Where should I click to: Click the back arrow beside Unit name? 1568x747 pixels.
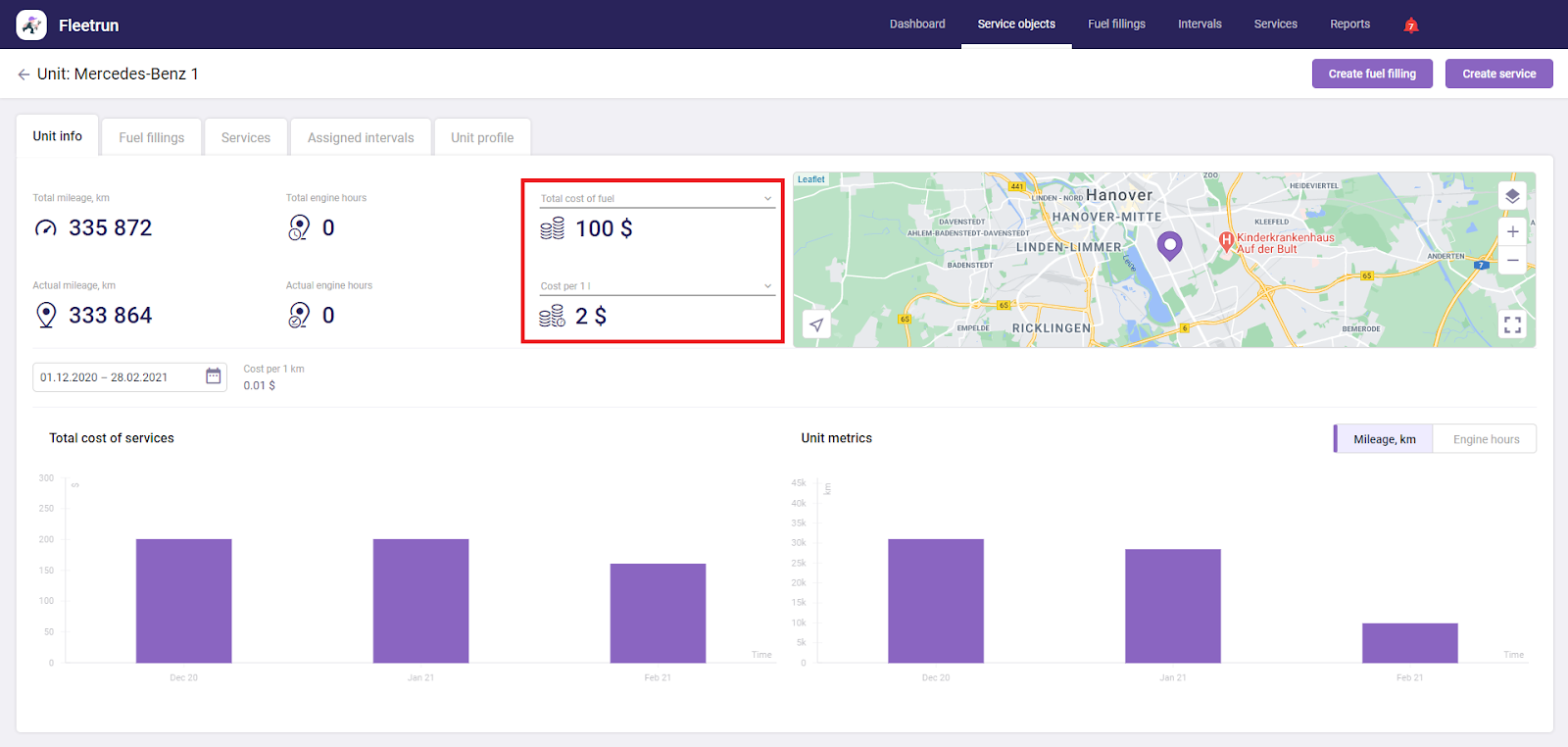pyautogui.click(x=24, y=75)
